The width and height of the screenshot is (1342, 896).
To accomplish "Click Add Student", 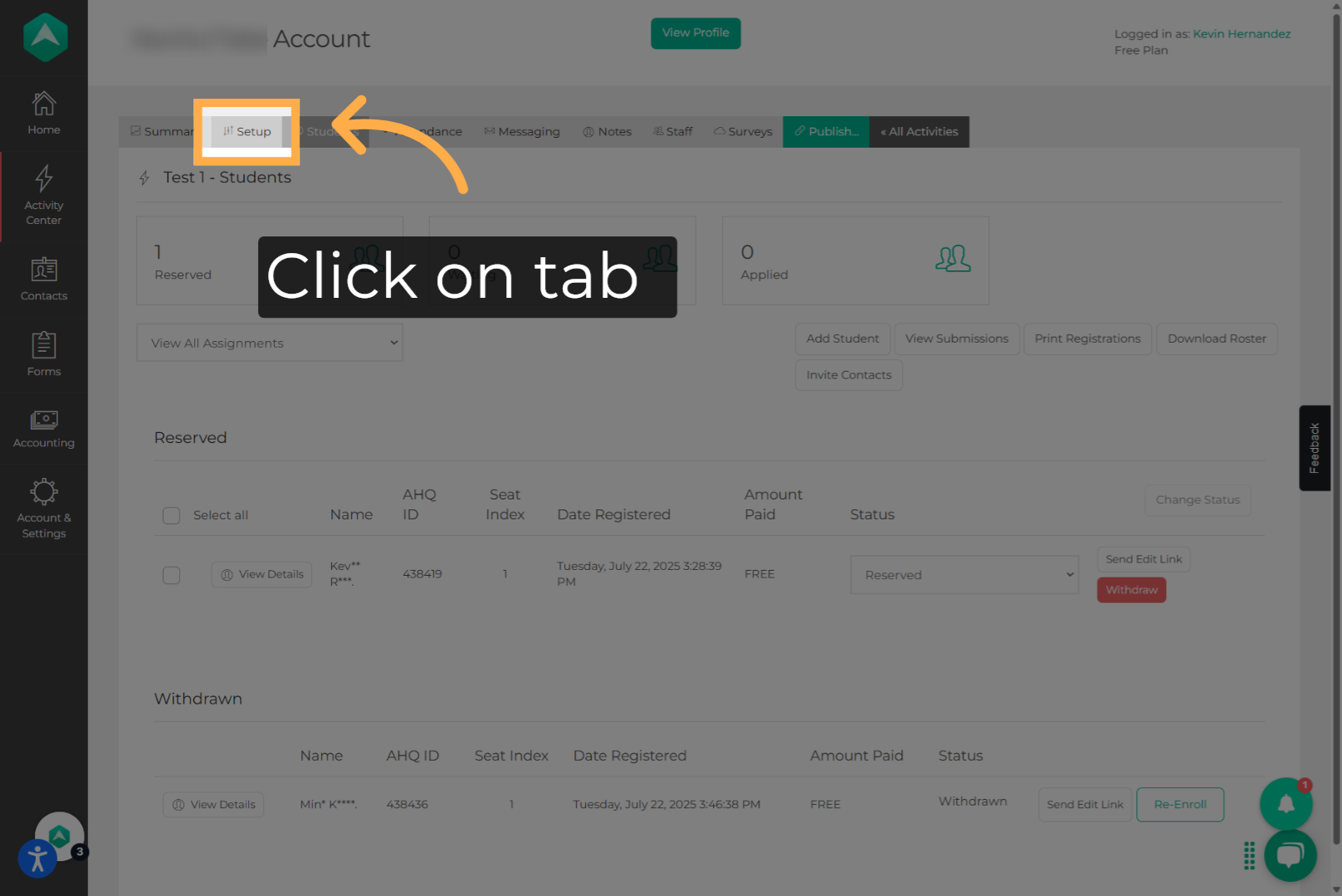I will [x=842, y=338].
